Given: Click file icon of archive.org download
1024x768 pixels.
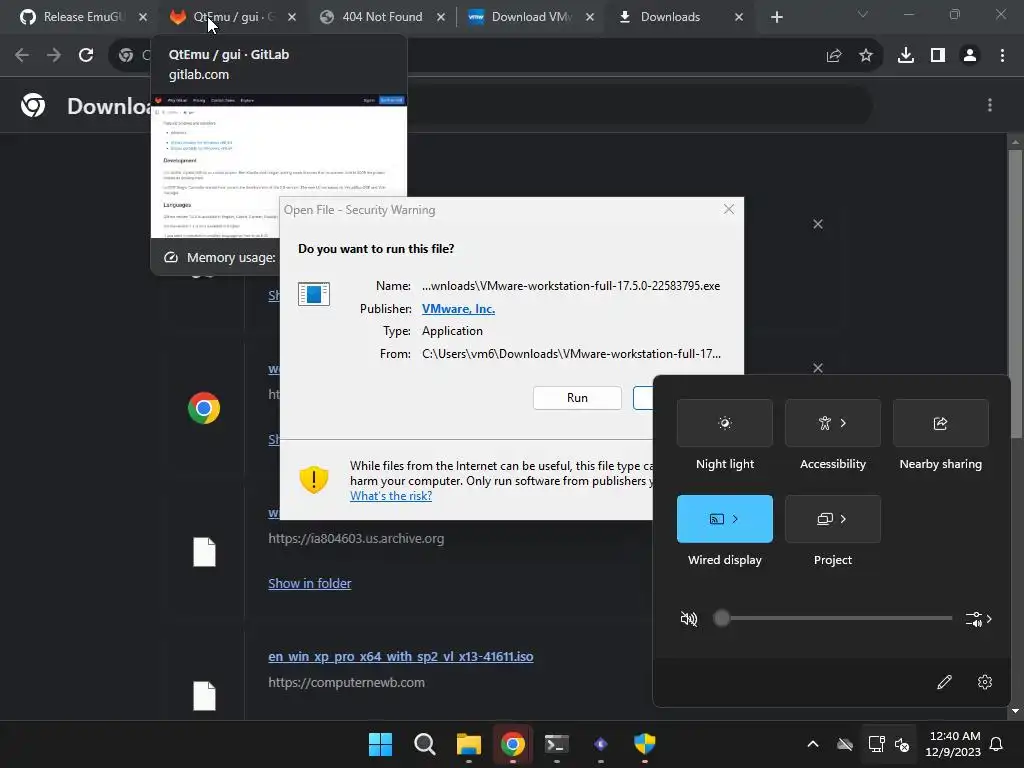Looking at the screenshot, I should click(x=204, y=552).
